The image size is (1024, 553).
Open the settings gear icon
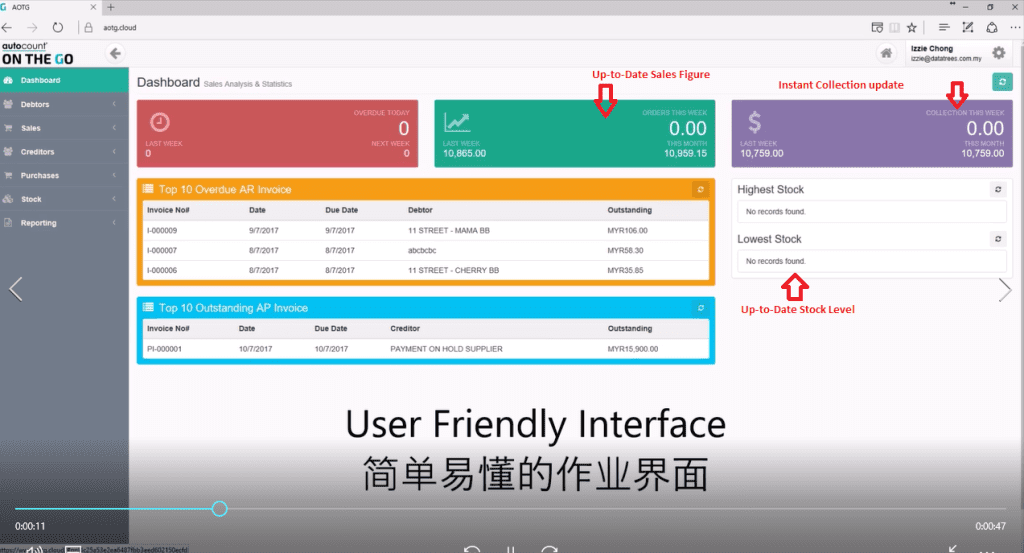tap(998, 53)
